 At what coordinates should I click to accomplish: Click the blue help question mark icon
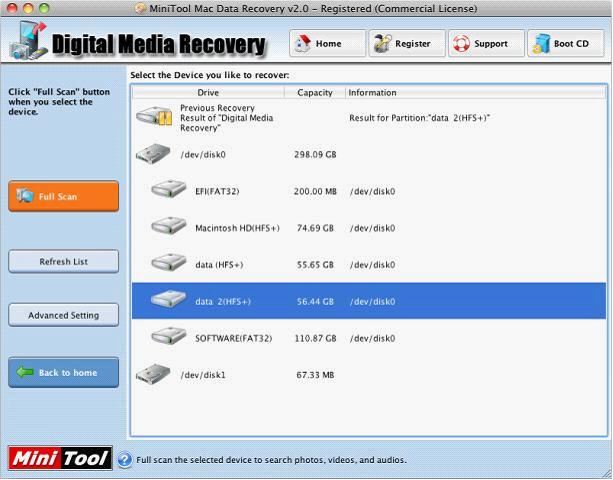[x=125, y=460]
